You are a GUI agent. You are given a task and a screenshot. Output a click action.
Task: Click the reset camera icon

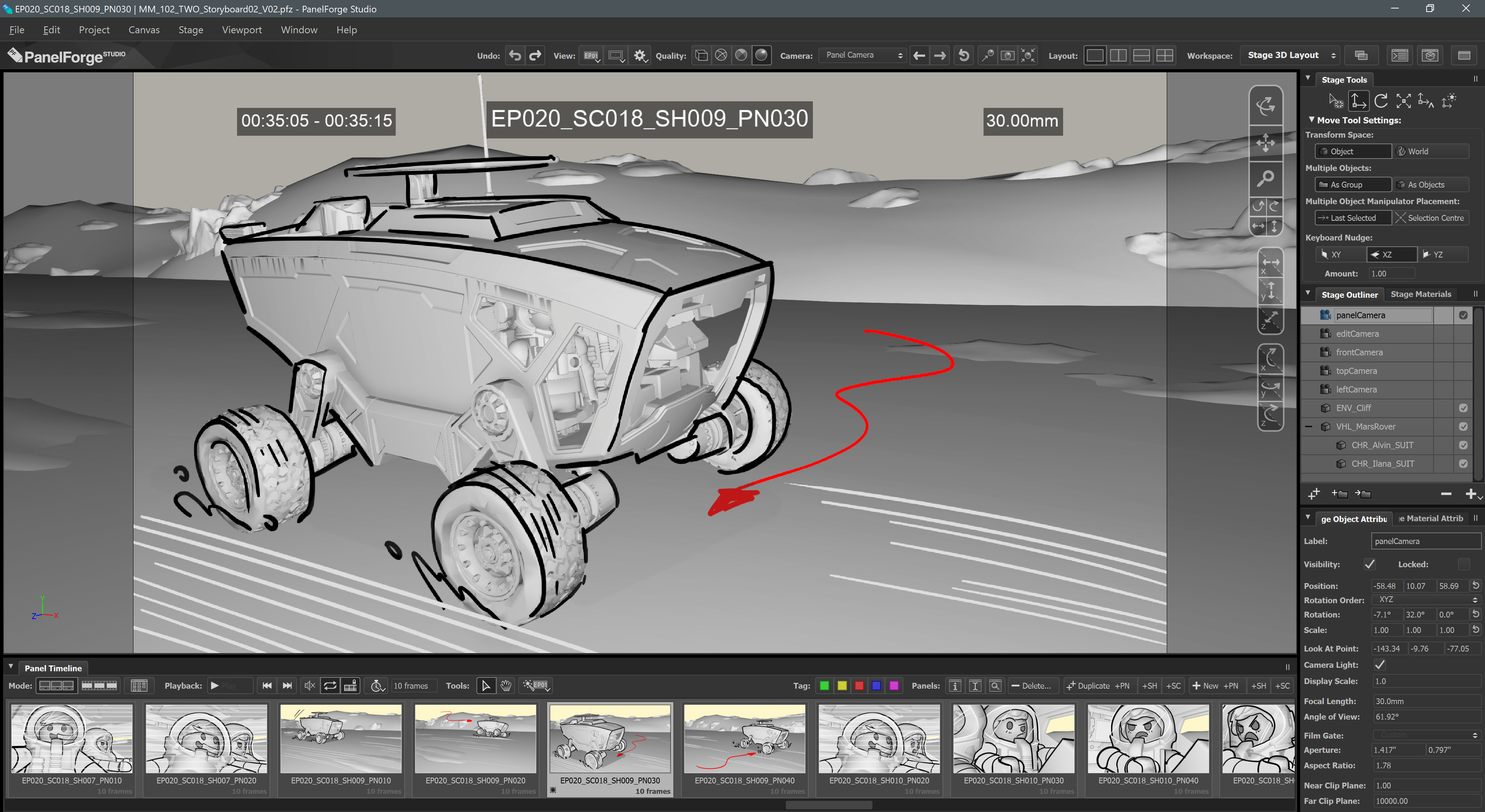click(x=963, y=55)
